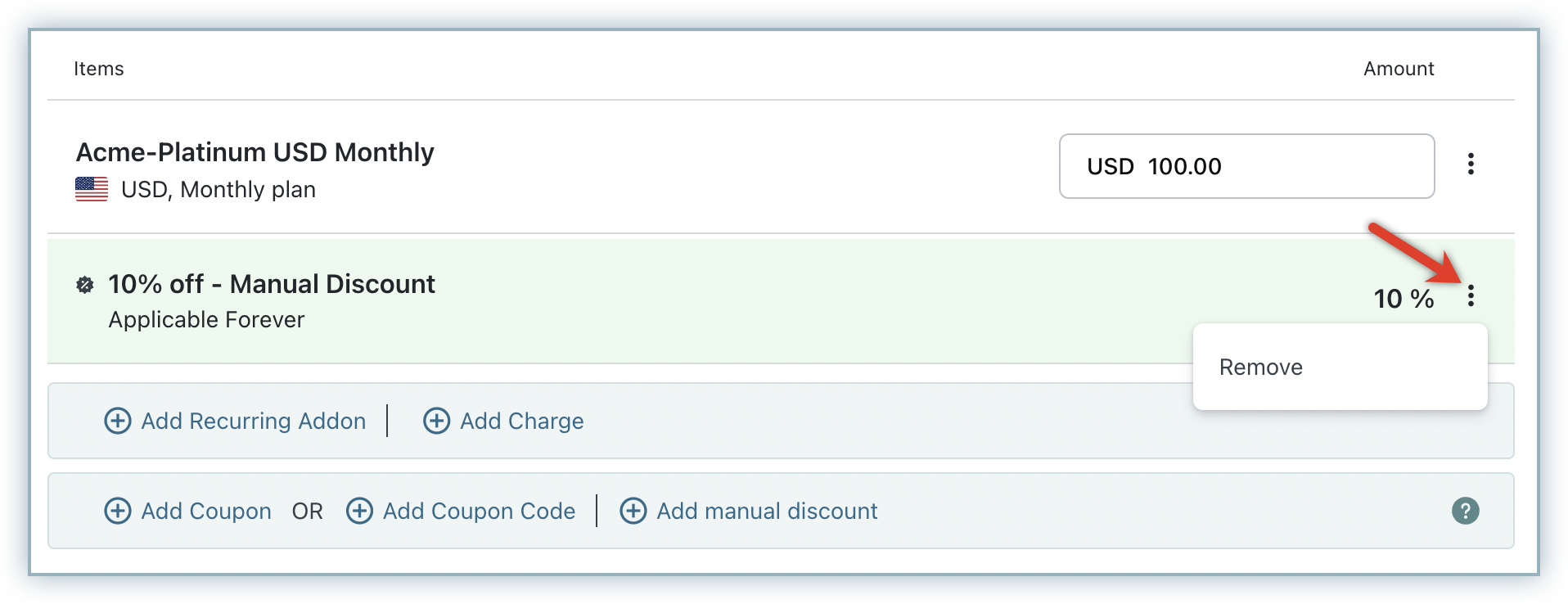Image resolution: width=1568 pixels, height=604 pixels.
Task: Click the Add Coupon Code link text
Action: pyautogui.click(x=480, y=511)
